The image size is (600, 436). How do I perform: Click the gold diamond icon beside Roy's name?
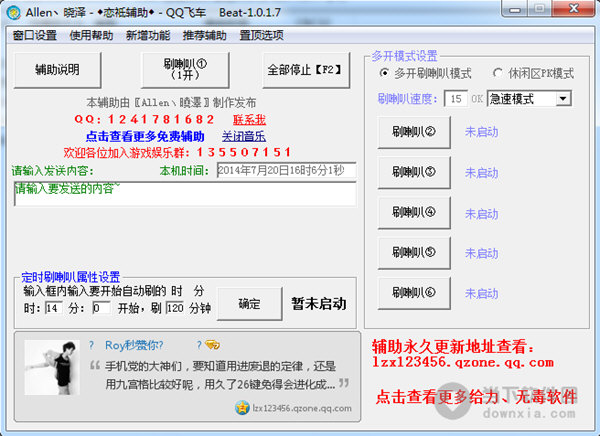coord(212,345)
